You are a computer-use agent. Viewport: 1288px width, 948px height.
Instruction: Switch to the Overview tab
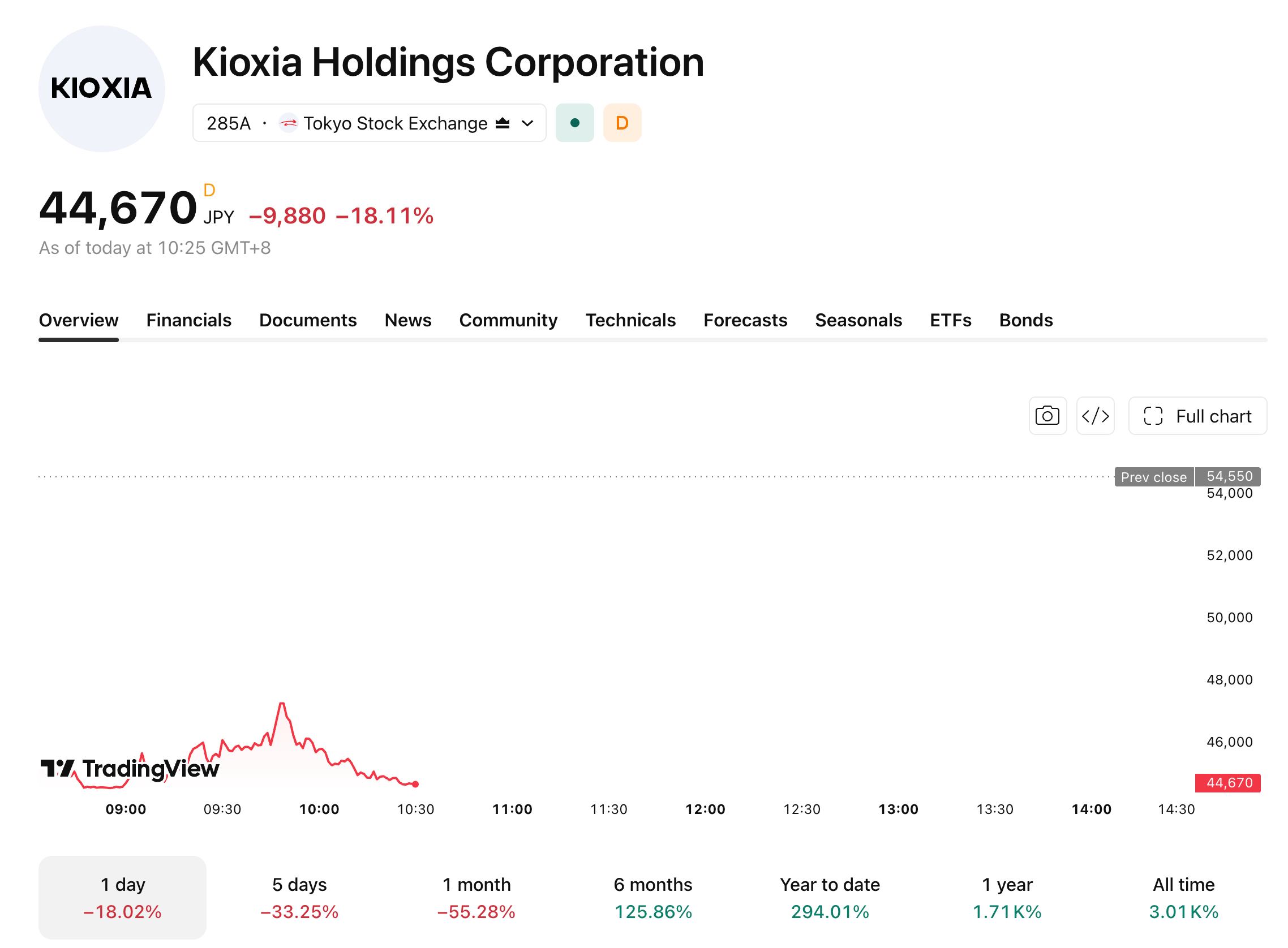pyautogui.click(x=79, y=320)
